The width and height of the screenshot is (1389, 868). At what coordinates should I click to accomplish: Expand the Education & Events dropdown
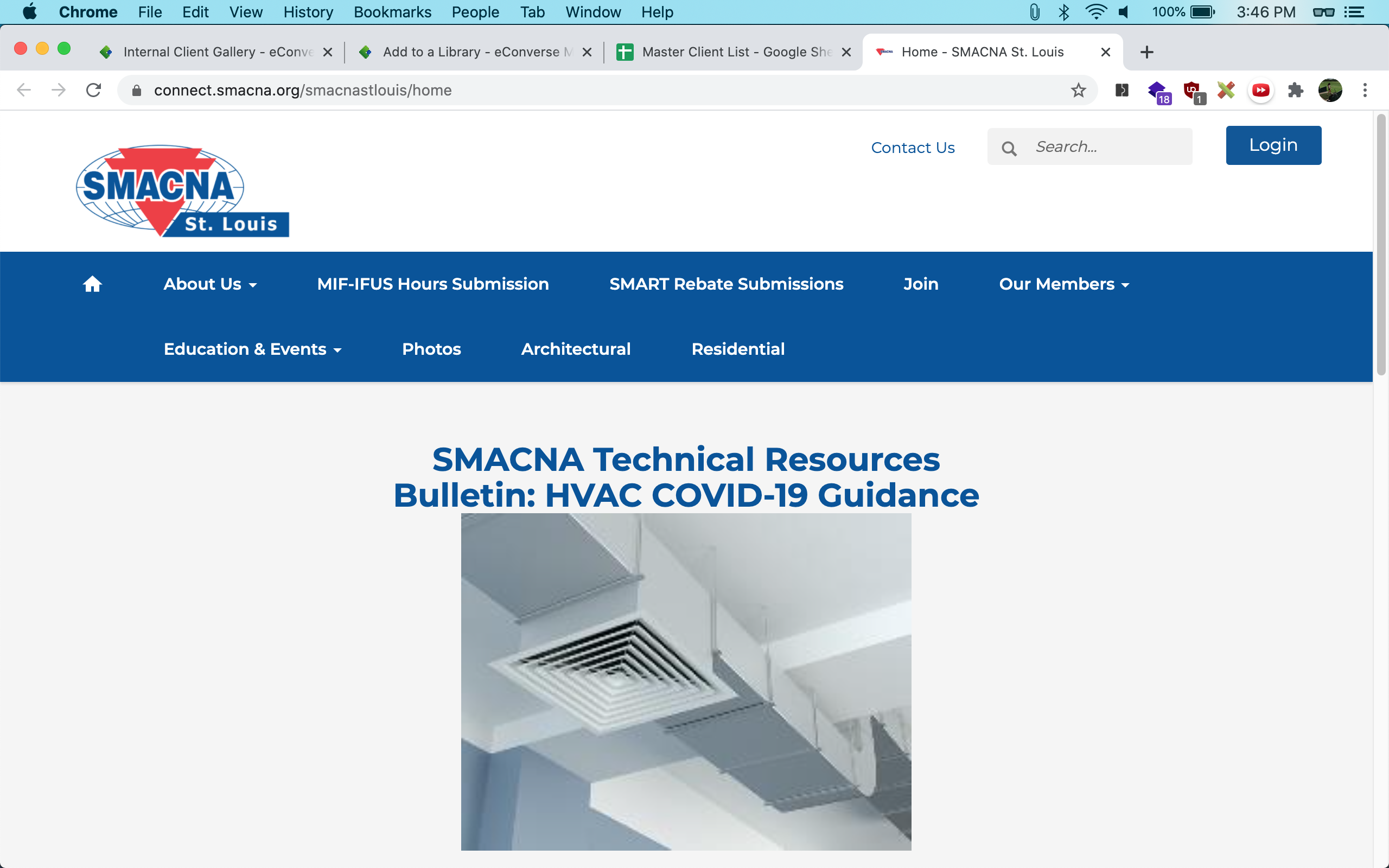pyautogui.click(x=252, y=349)
